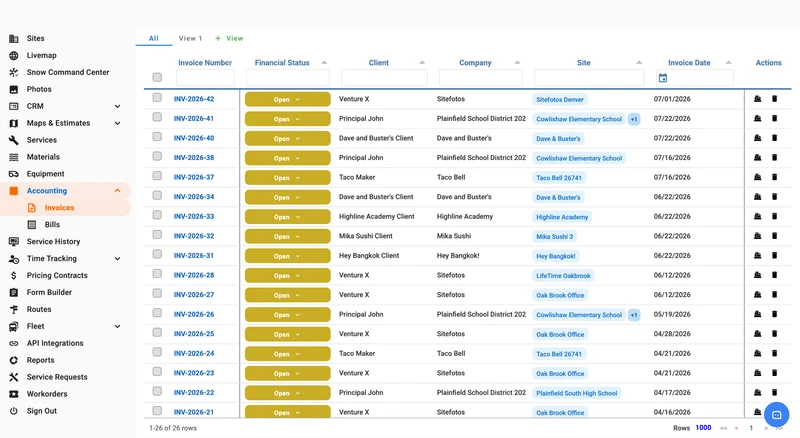Collapse the Accounting section chevron

(x=117, y=190)
